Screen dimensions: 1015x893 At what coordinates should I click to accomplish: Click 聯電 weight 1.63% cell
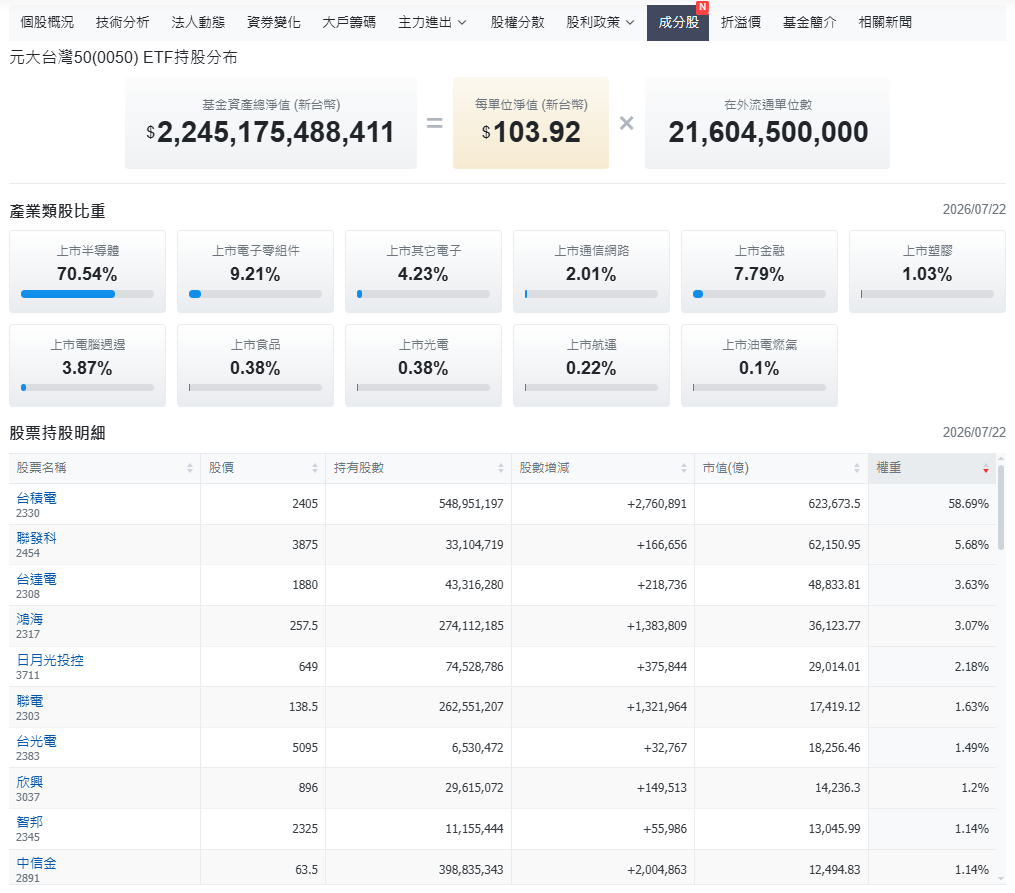click(932, 707)
